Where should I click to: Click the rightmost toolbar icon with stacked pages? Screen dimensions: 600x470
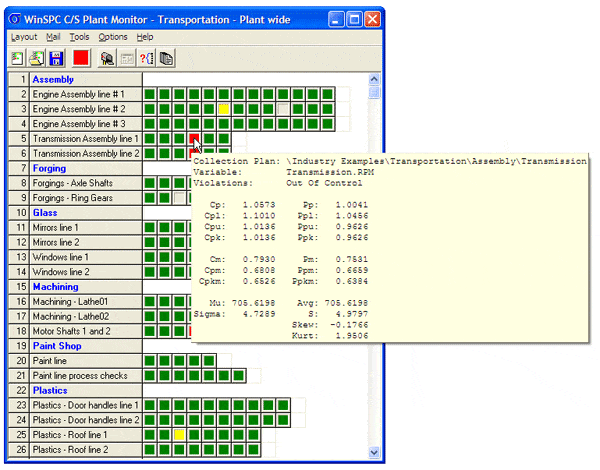point(166,57)
